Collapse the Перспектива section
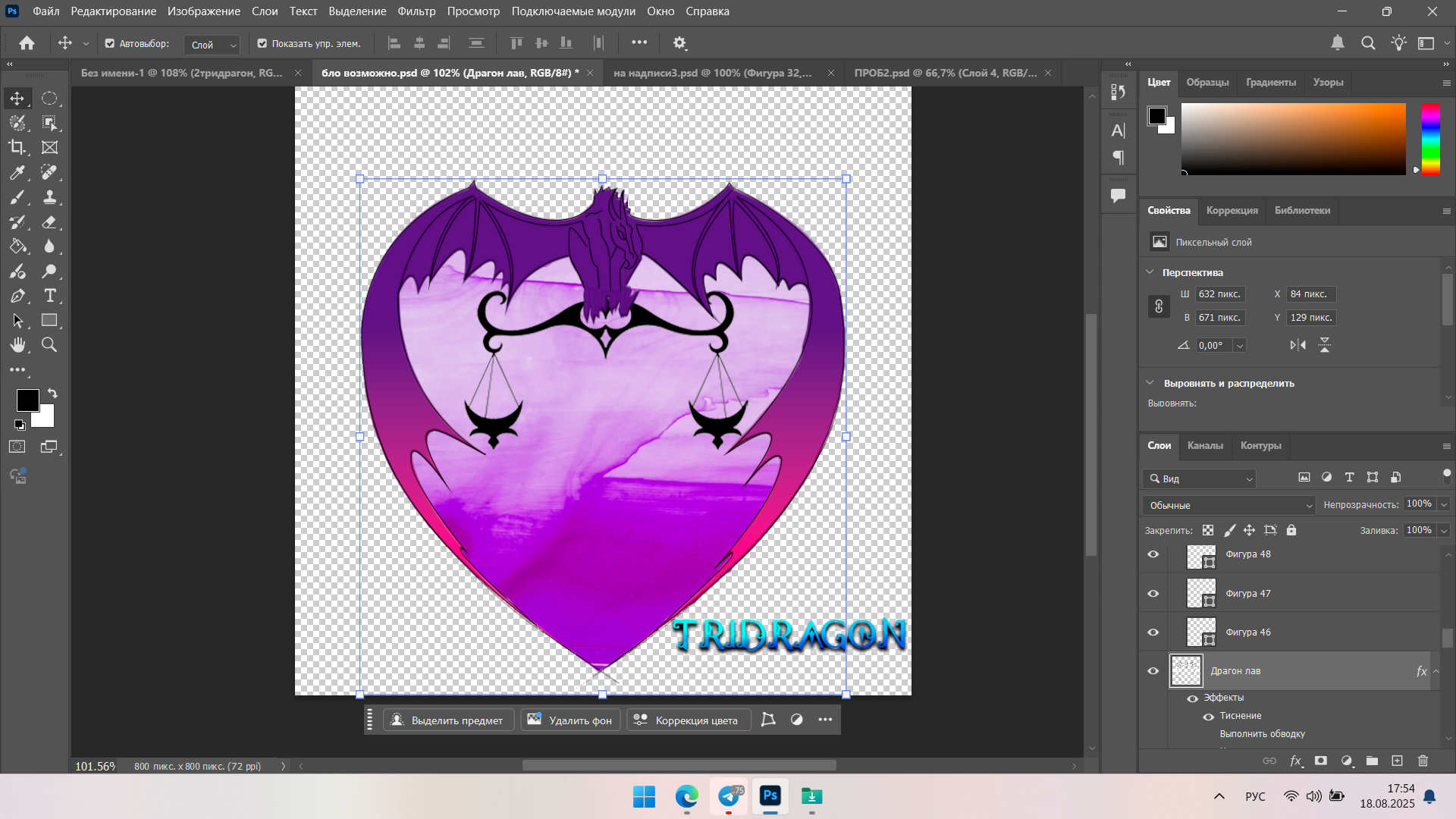This screenshot has width=1456, height=819. click(1150, 272)
